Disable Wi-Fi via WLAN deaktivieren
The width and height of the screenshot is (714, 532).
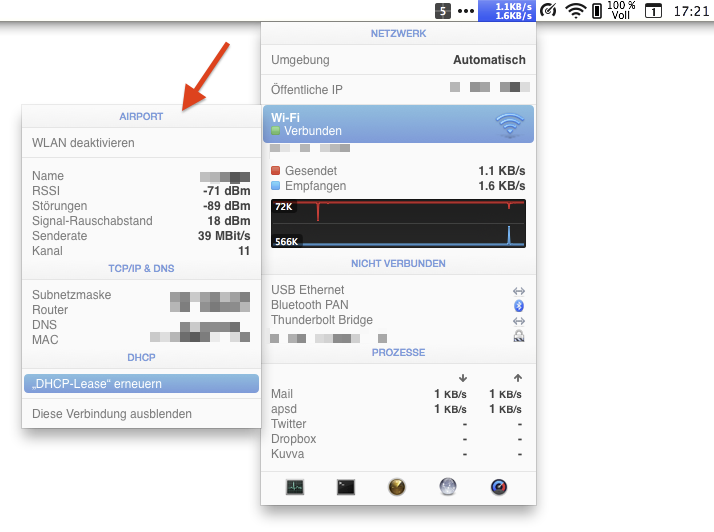(x=83, y=143)
